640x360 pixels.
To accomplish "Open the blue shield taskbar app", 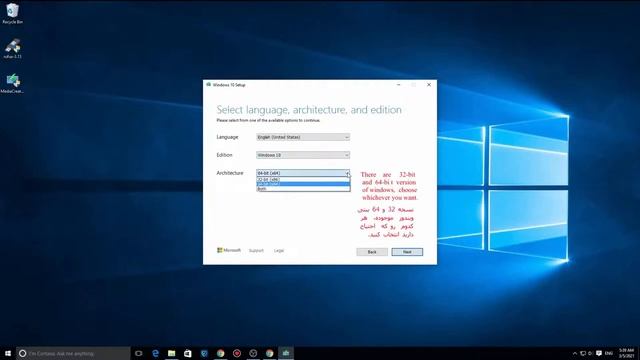I will pyautogui.click(x=204, y=353).
